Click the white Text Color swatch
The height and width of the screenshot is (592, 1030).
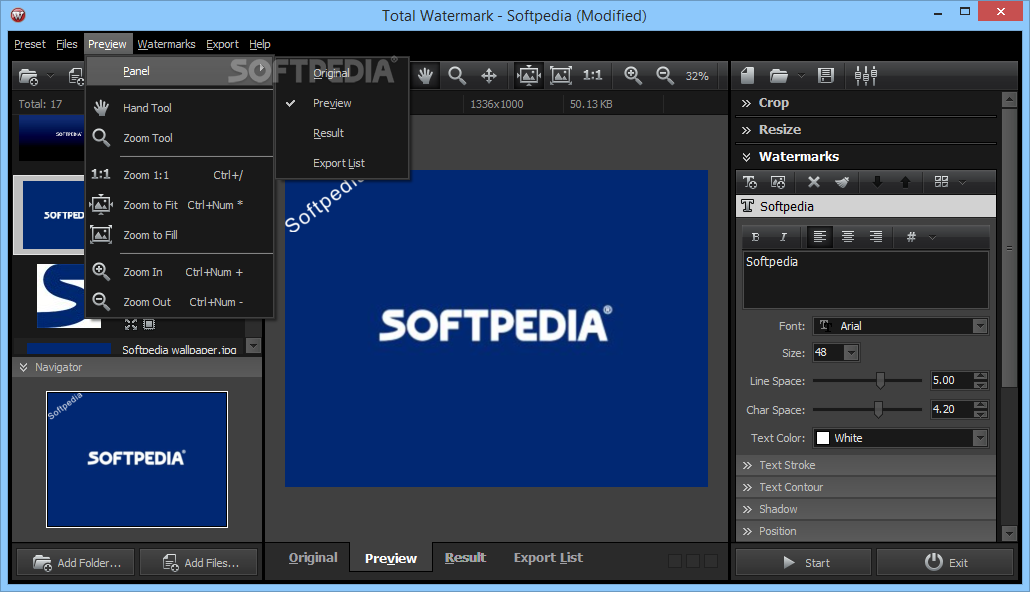tap(822, 438)
